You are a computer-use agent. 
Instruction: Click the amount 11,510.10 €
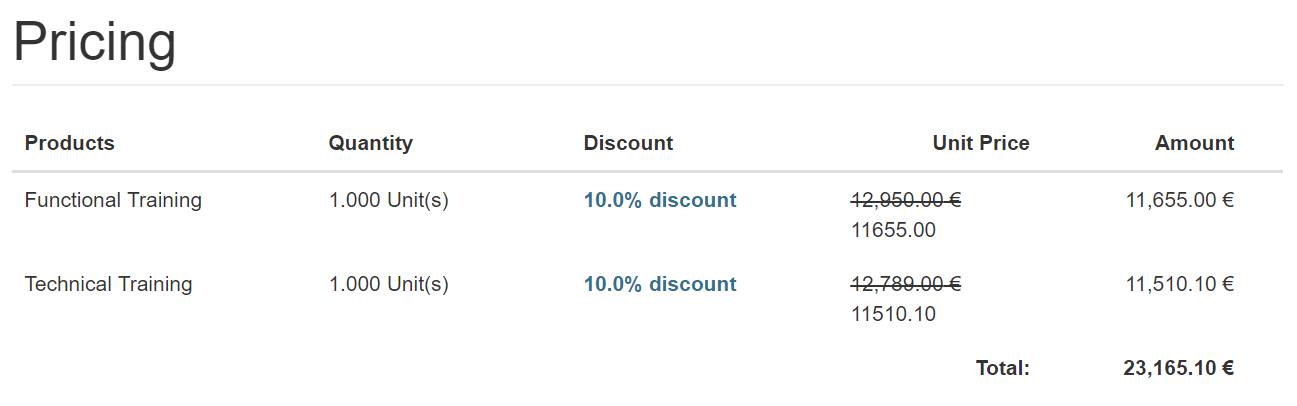[1179, 284]
